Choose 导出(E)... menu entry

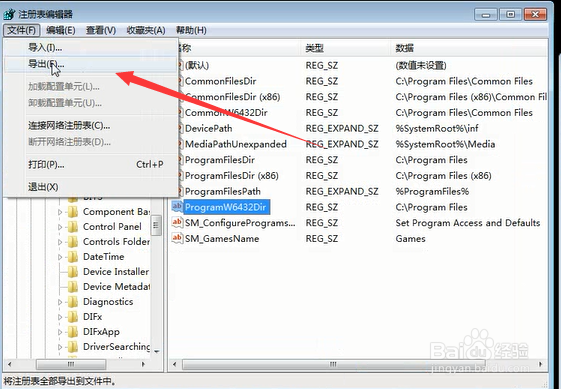coord(90,64)
